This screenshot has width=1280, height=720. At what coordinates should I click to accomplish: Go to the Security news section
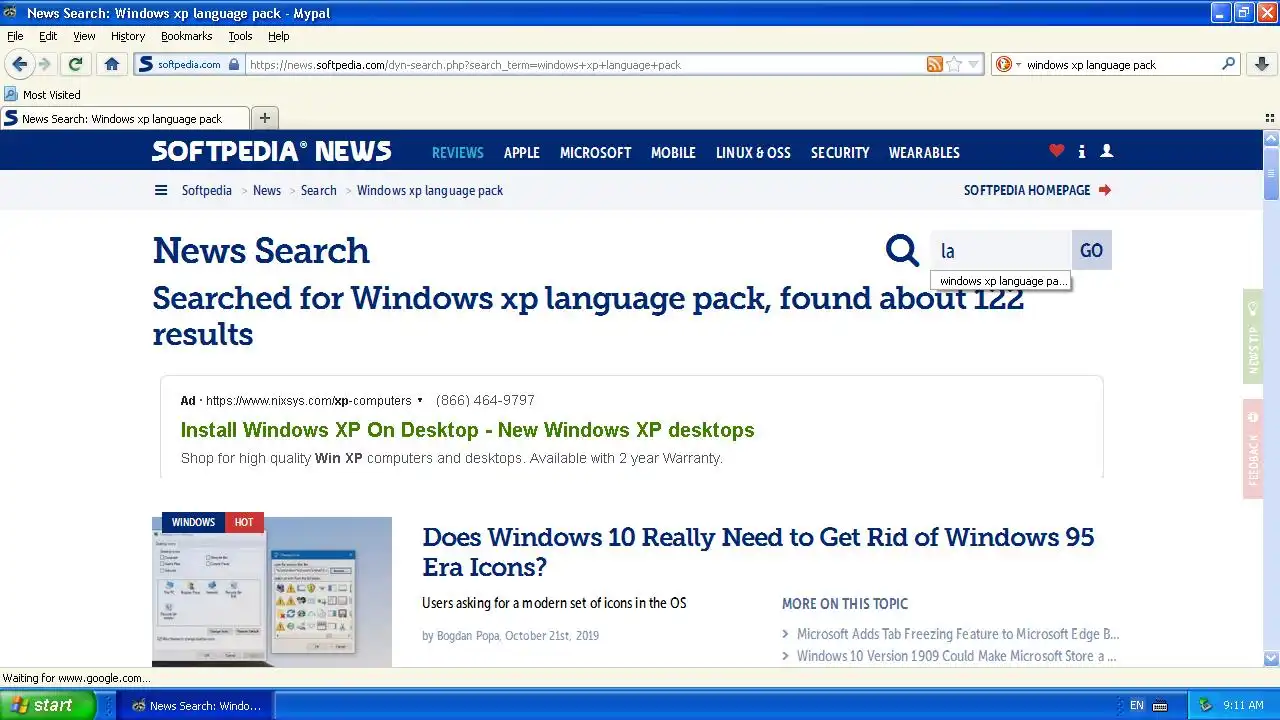click(840, 152)
